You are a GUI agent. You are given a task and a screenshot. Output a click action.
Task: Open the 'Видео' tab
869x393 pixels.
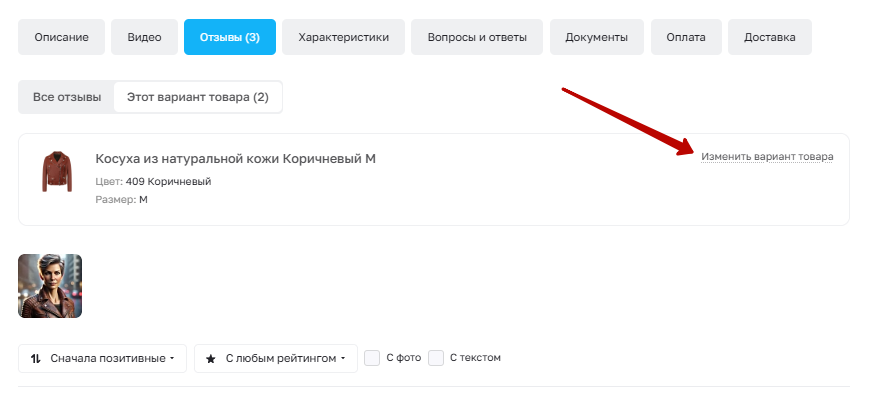pos(145,37)
